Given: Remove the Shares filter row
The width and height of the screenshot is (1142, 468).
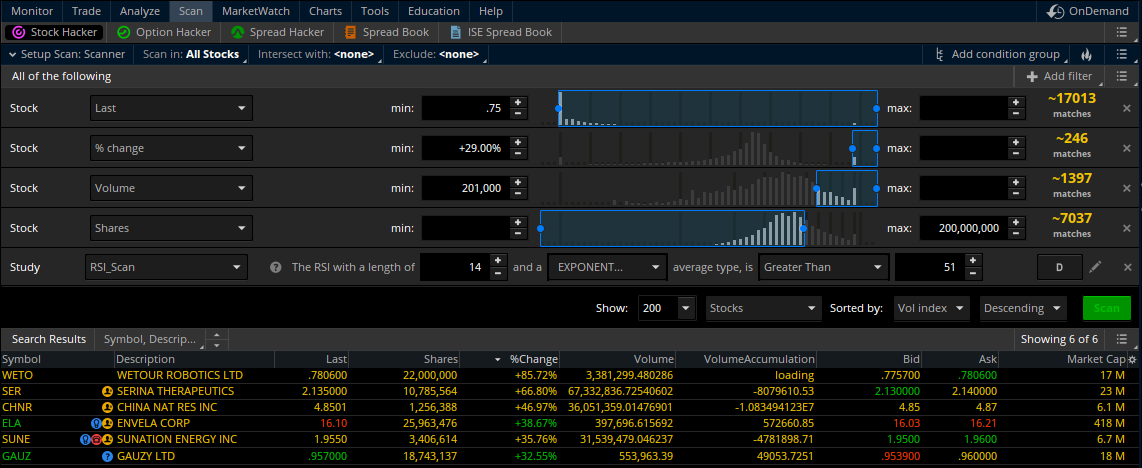Looking at the screenshot, I should click(1127, 229).
